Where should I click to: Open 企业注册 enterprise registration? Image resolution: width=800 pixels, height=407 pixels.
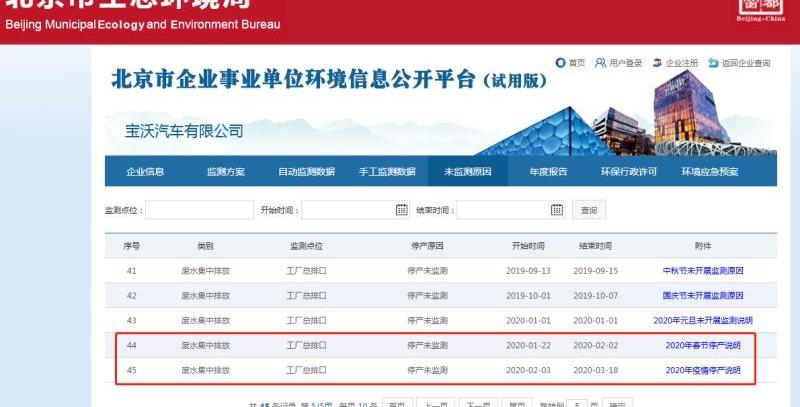tap(675, 63)
